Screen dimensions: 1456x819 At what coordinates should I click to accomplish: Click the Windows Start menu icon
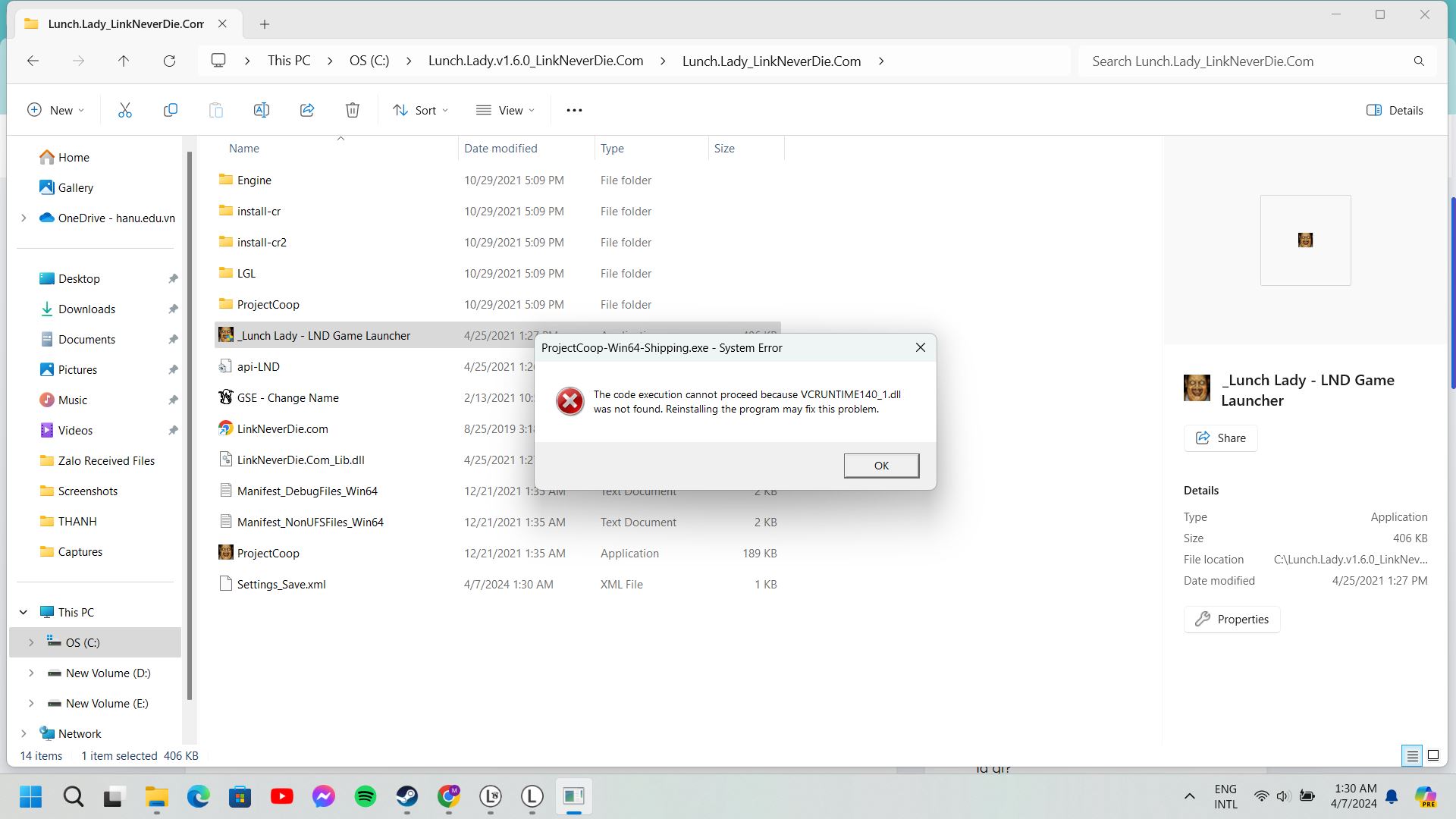[x=30, y=797]
